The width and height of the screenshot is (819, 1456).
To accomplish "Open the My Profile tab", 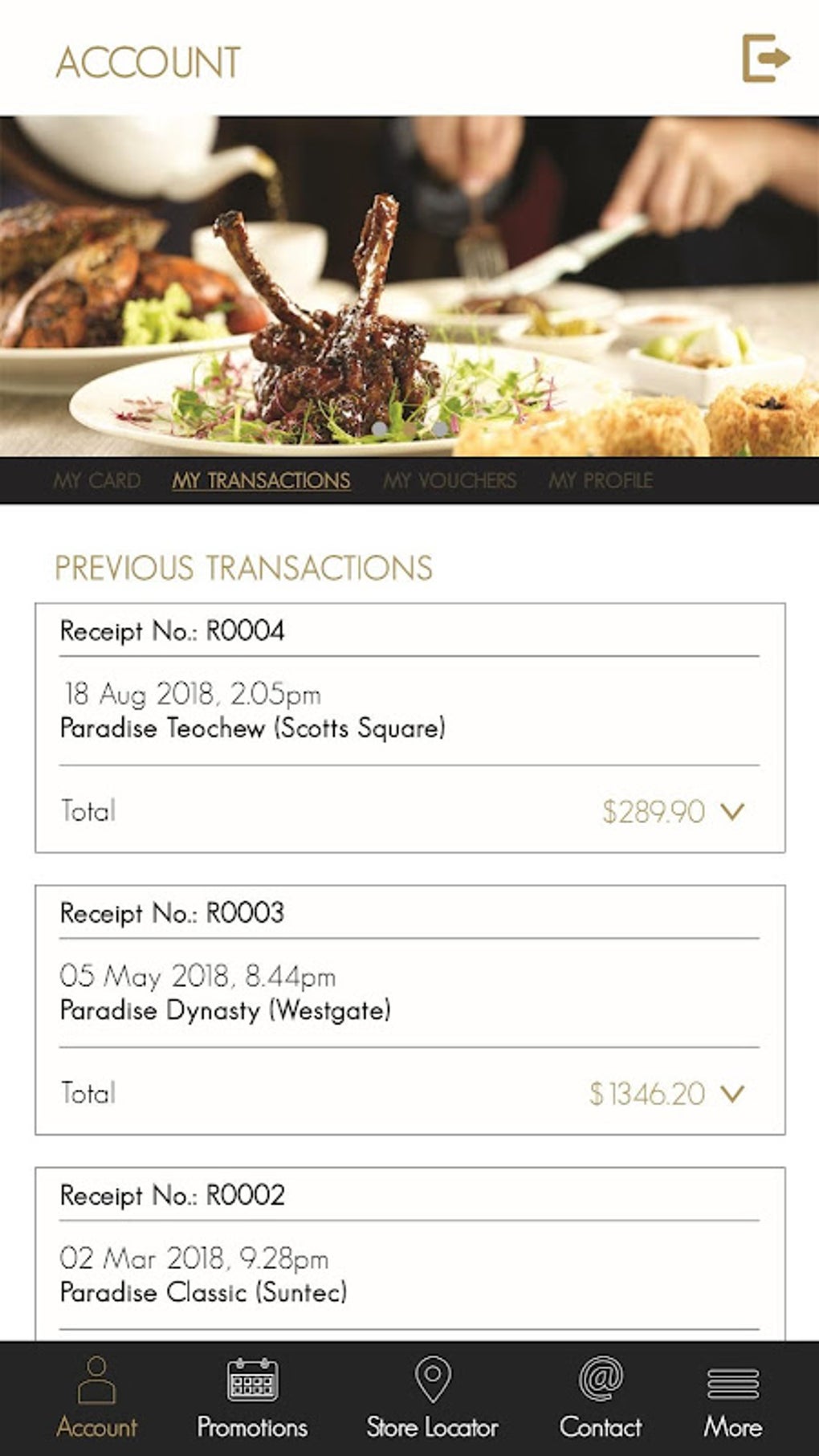I will coord(601,480).
